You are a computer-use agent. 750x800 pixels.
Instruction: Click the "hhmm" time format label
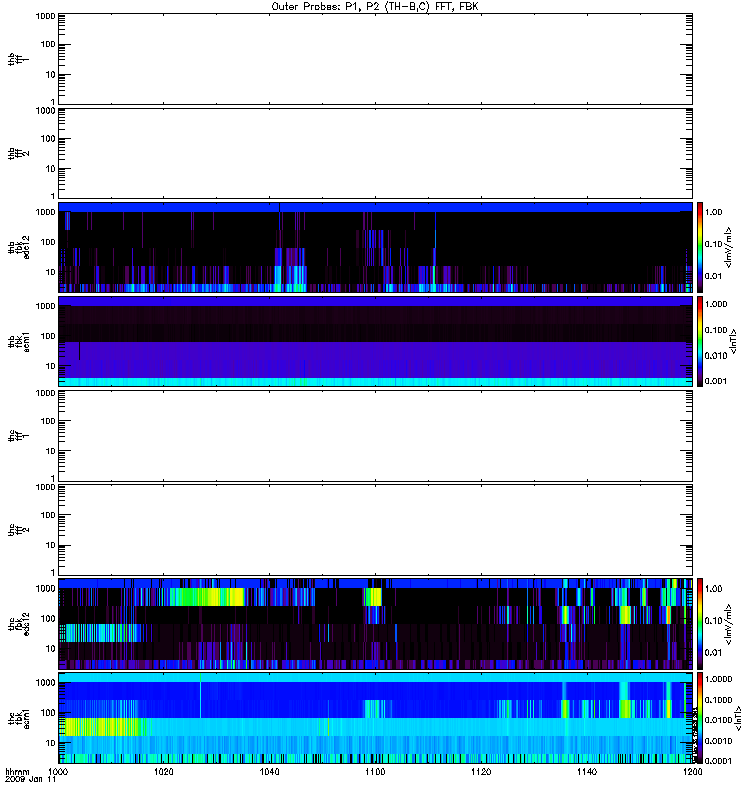[x=17, y=771]
